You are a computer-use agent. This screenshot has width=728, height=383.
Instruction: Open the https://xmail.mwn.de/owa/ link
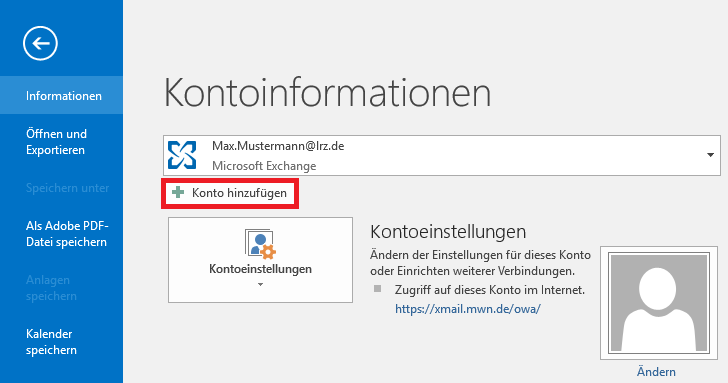tap(468, 309)
